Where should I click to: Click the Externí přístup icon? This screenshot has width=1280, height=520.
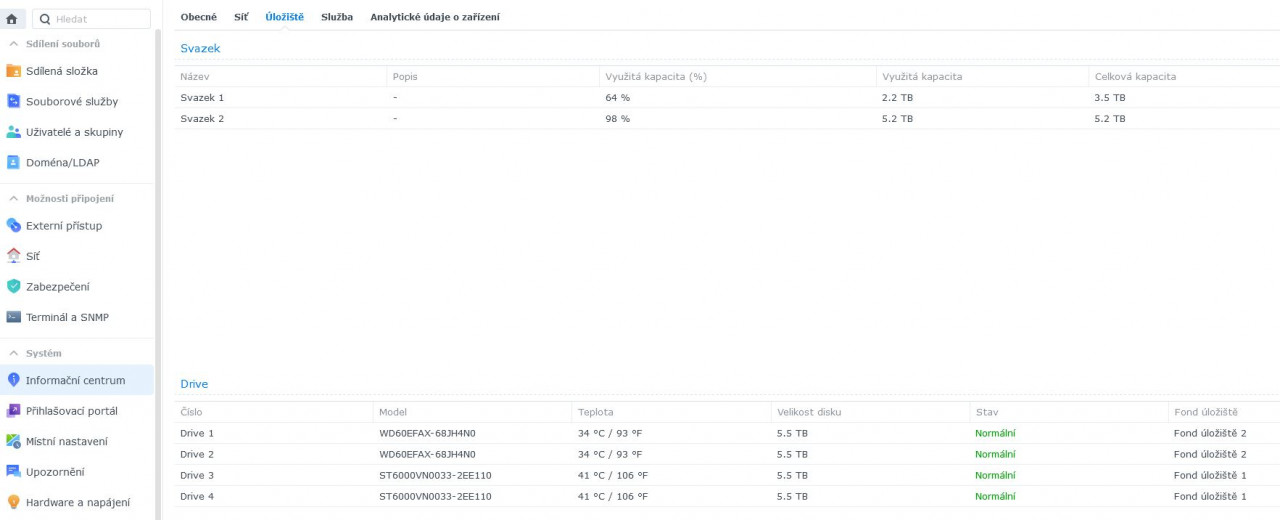tap(14, 226)
